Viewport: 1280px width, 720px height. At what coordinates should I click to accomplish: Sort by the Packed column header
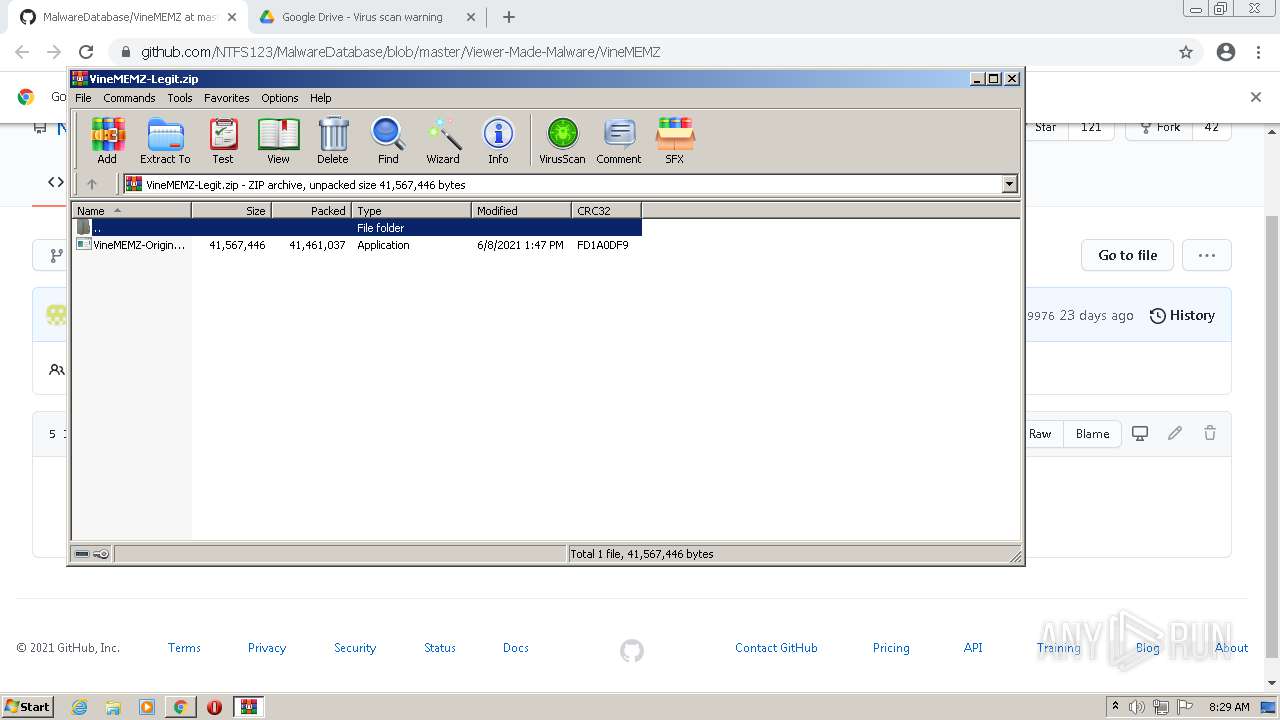pyautogui.click(x=311, y=210)
